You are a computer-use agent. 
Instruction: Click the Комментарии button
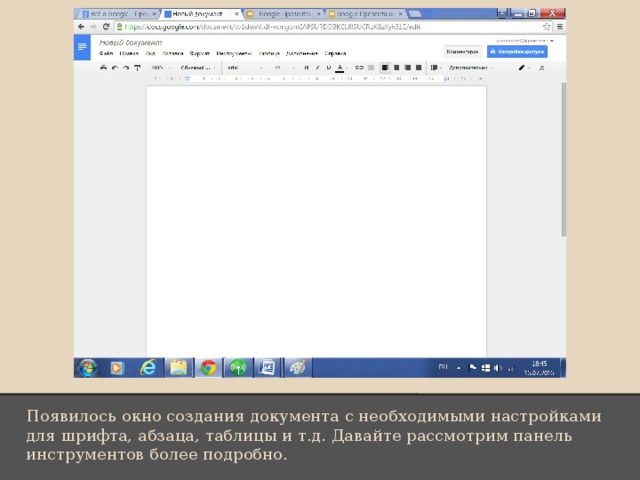coord(462,52)
